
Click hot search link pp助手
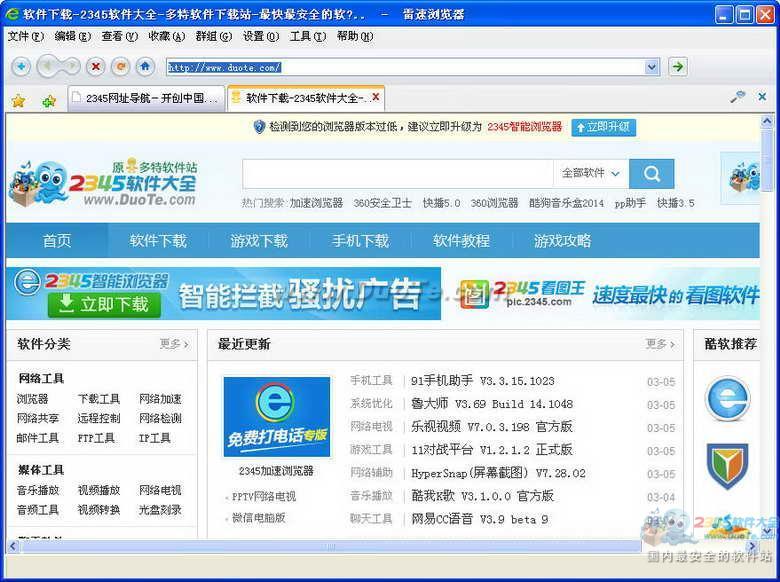pyautogui.click(x=630, y=203)
